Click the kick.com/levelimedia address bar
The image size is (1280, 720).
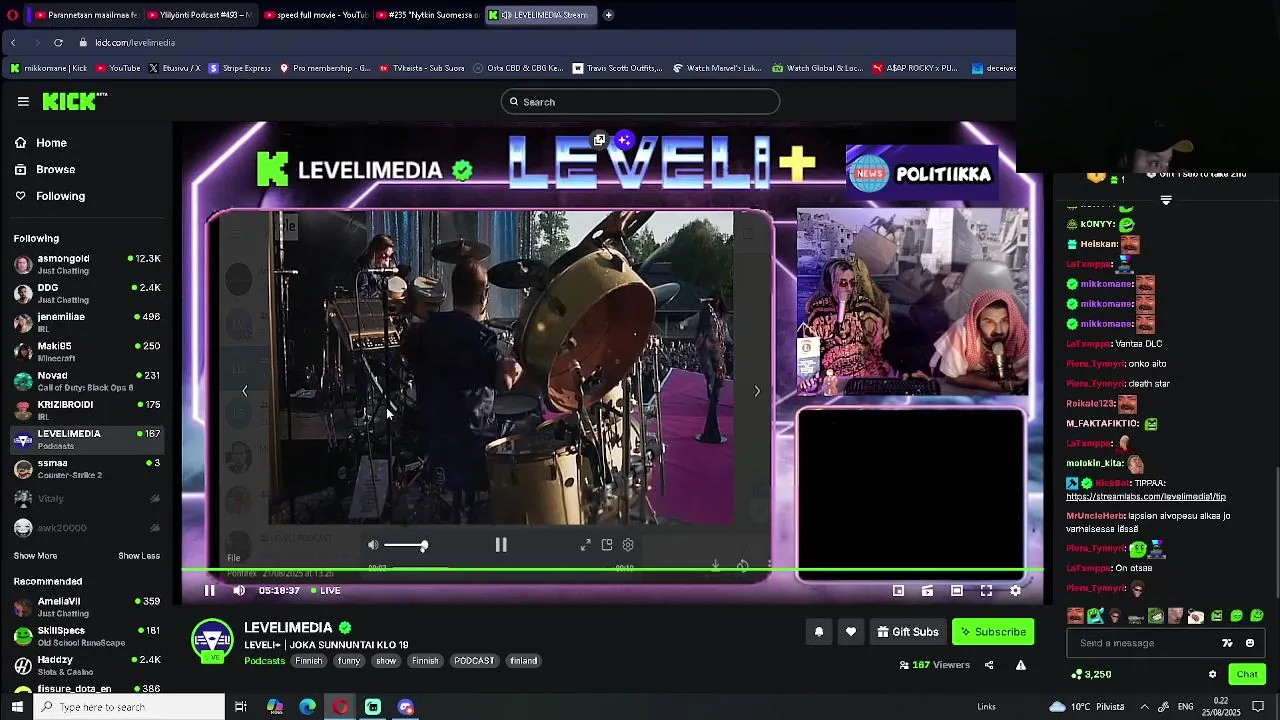point(135,43)
